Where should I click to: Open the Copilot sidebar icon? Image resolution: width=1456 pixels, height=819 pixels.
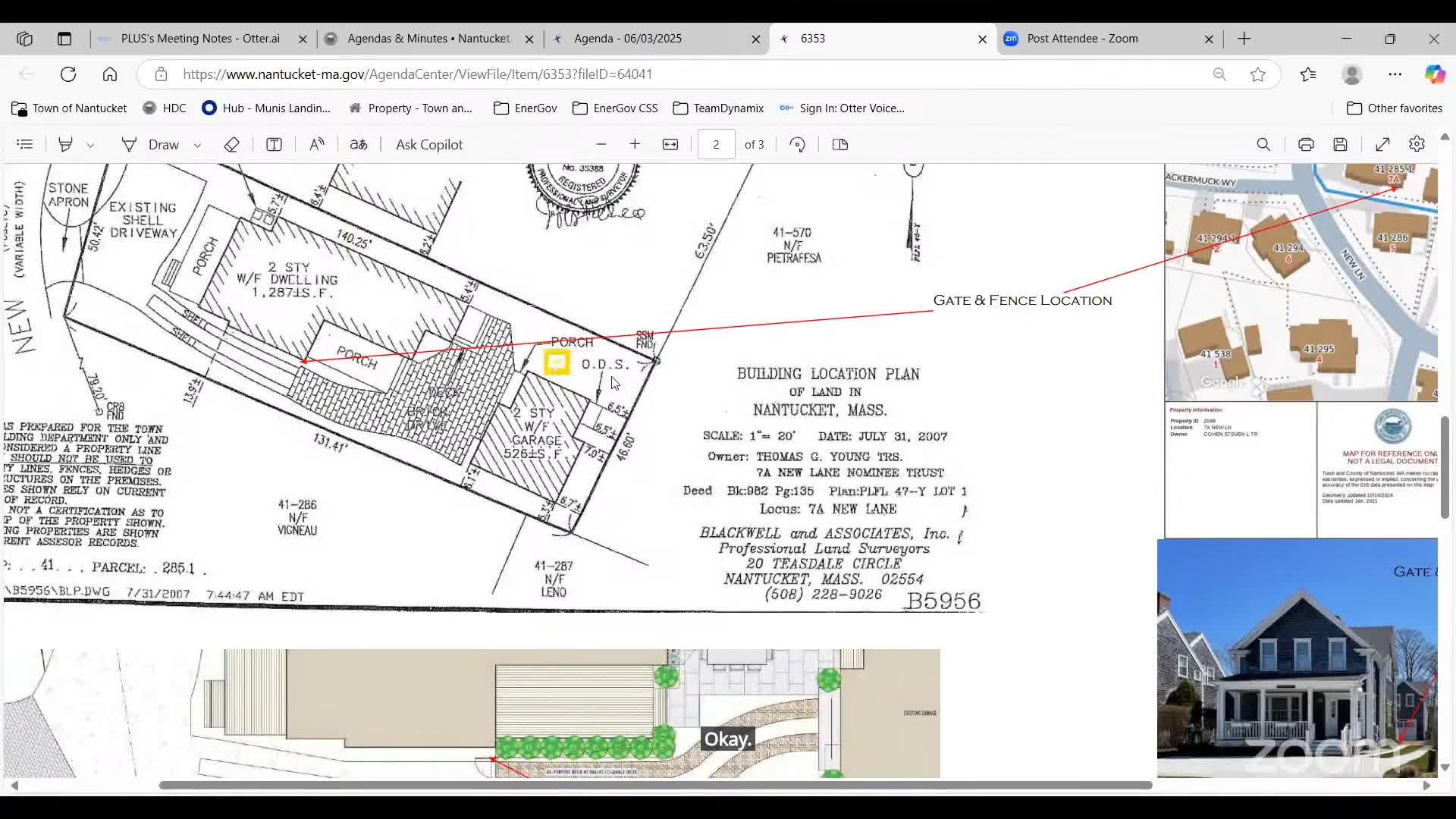tap(1435, 74)
